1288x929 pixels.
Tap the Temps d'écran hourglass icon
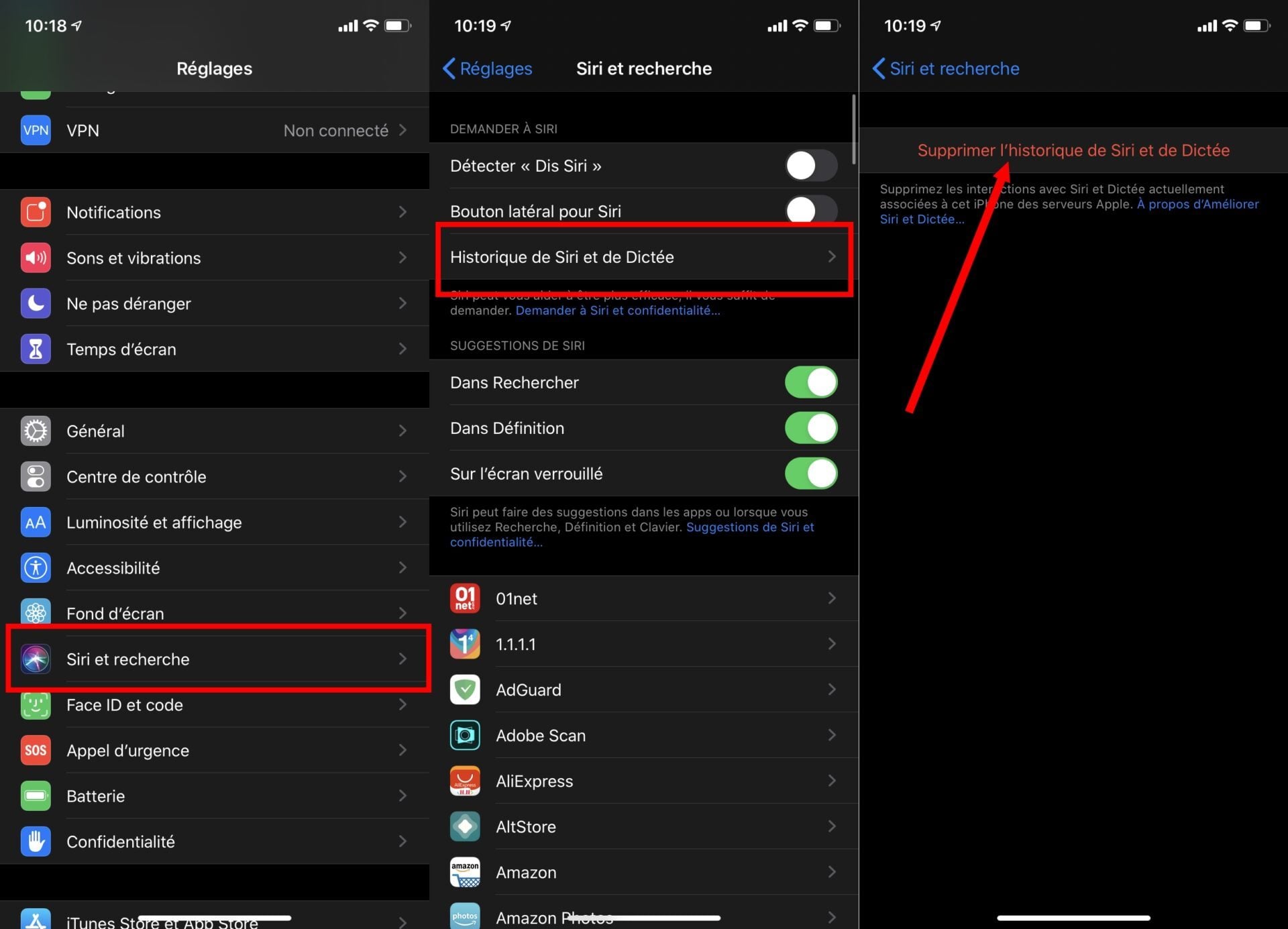[36, 349]
